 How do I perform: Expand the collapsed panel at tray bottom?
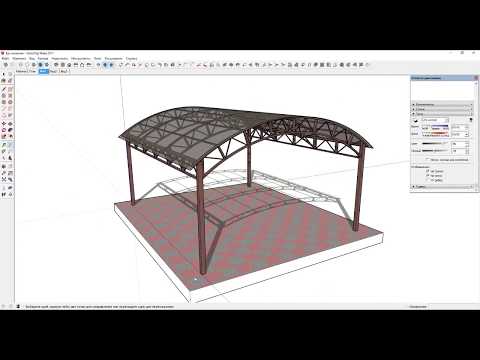pyautogui.click(x=442, y=187)
